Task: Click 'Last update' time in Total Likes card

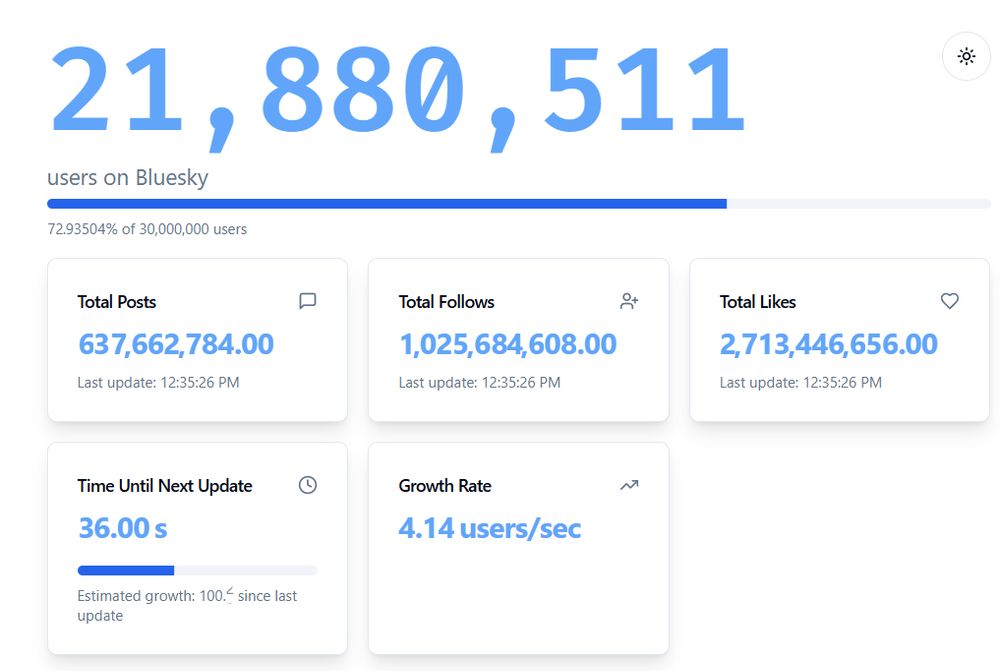Action: (x=800, y=383)
